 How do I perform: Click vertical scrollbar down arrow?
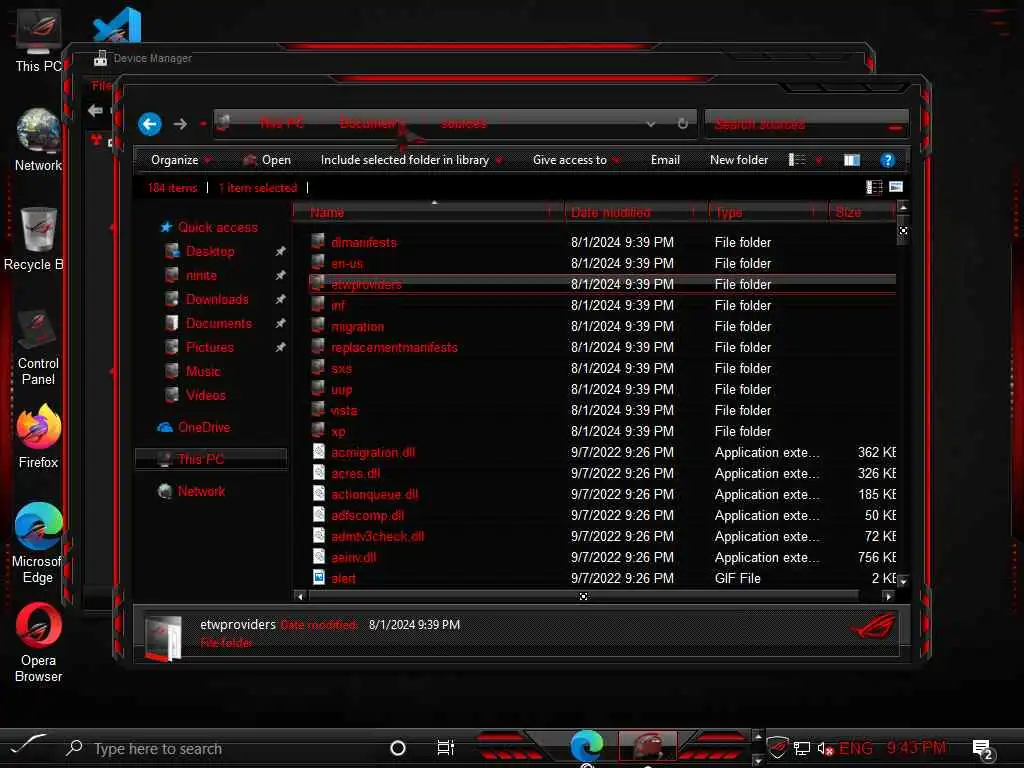[x=903, y=581]
